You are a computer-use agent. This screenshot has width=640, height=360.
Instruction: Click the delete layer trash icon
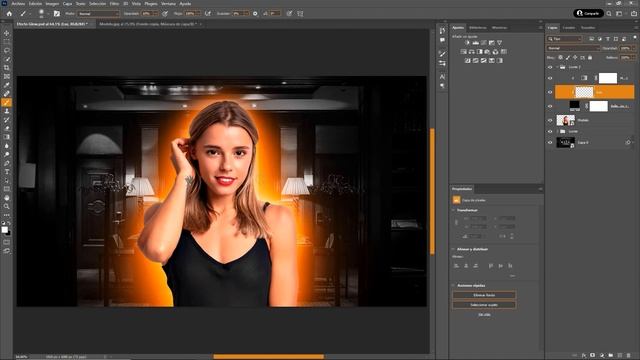tap(629, 356)
